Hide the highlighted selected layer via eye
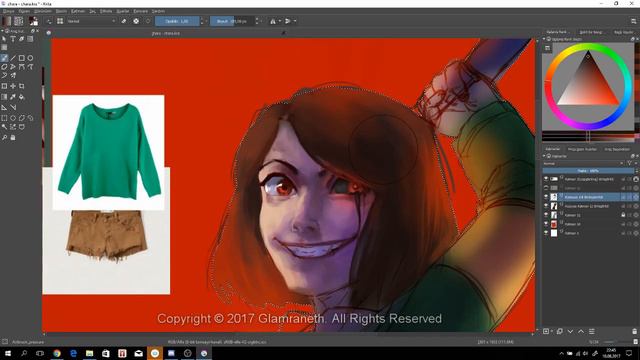Image resolution: width=640 pixels, height=360 pixels. click(546, 197)
